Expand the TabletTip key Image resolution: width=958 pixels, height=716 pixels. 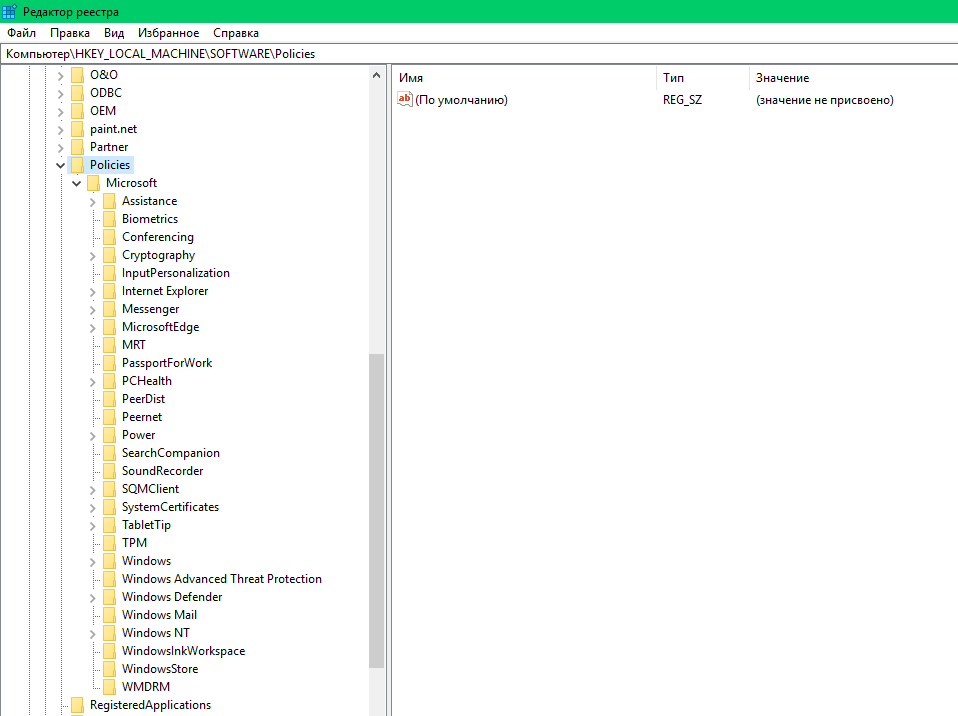[92, 526]
